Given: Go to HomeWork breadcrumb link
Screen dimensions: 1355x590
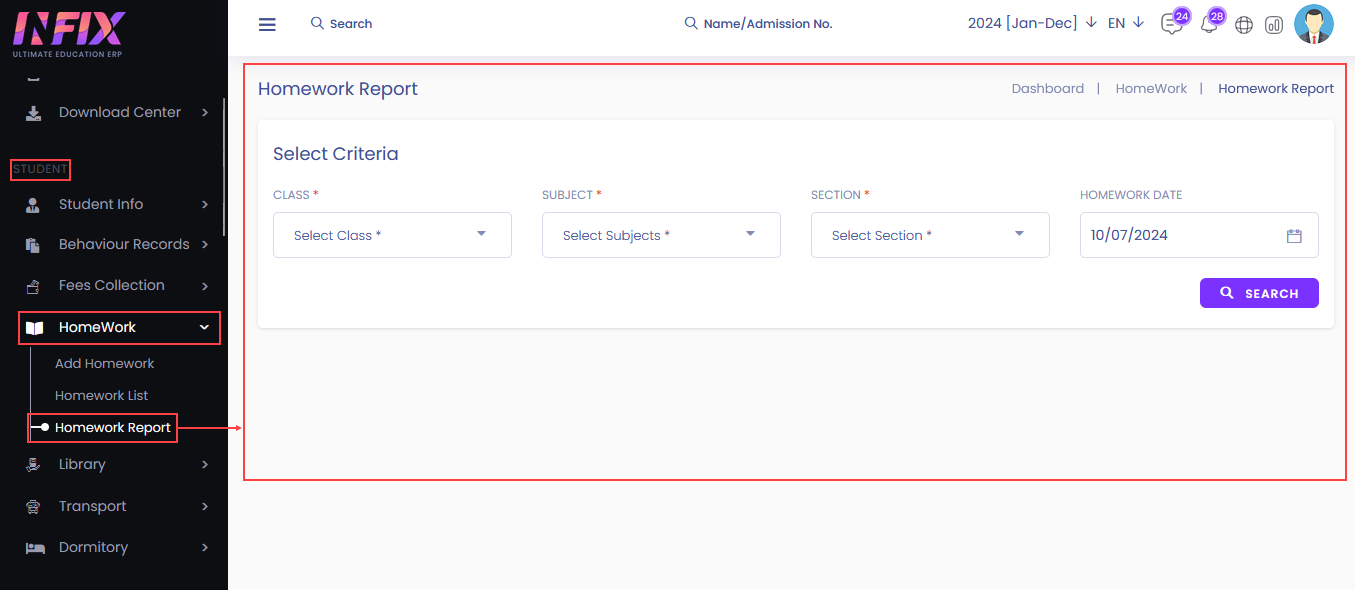Looking at the screenshot, I should pos(1151,89).
